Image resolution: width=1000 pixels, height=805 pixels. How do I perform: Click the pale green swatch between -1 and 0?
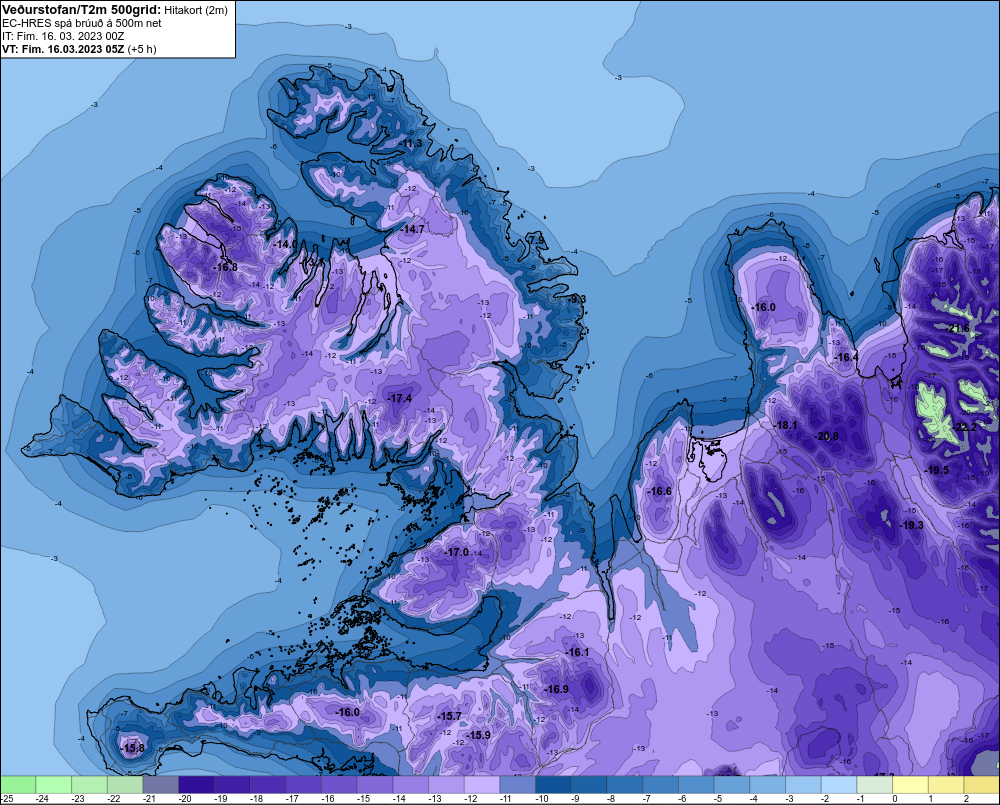click(875, 784)
